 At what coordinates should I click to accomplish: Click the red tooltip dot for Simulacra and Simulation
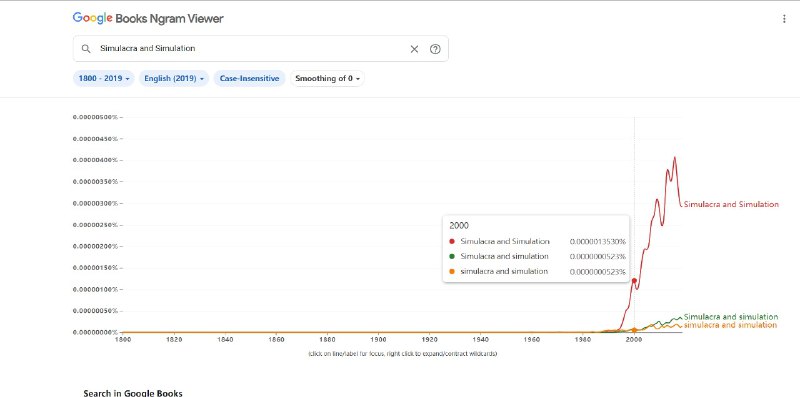(452, 241)
